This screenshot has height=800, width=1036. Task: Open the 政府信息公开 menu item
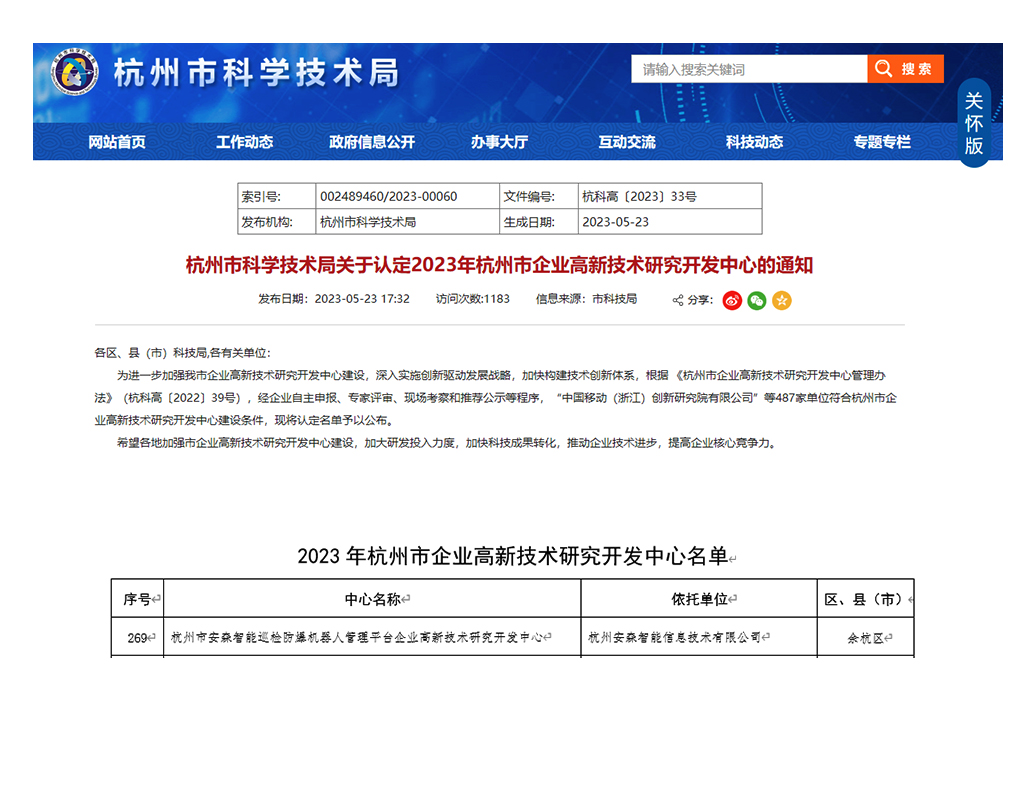pos(372,142)
